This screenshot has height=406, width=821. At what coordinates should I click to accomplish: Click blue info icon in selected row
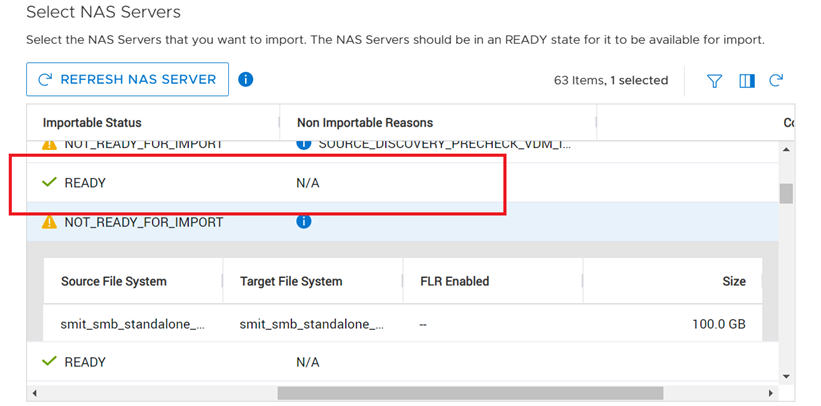click(x=304, y=222)
